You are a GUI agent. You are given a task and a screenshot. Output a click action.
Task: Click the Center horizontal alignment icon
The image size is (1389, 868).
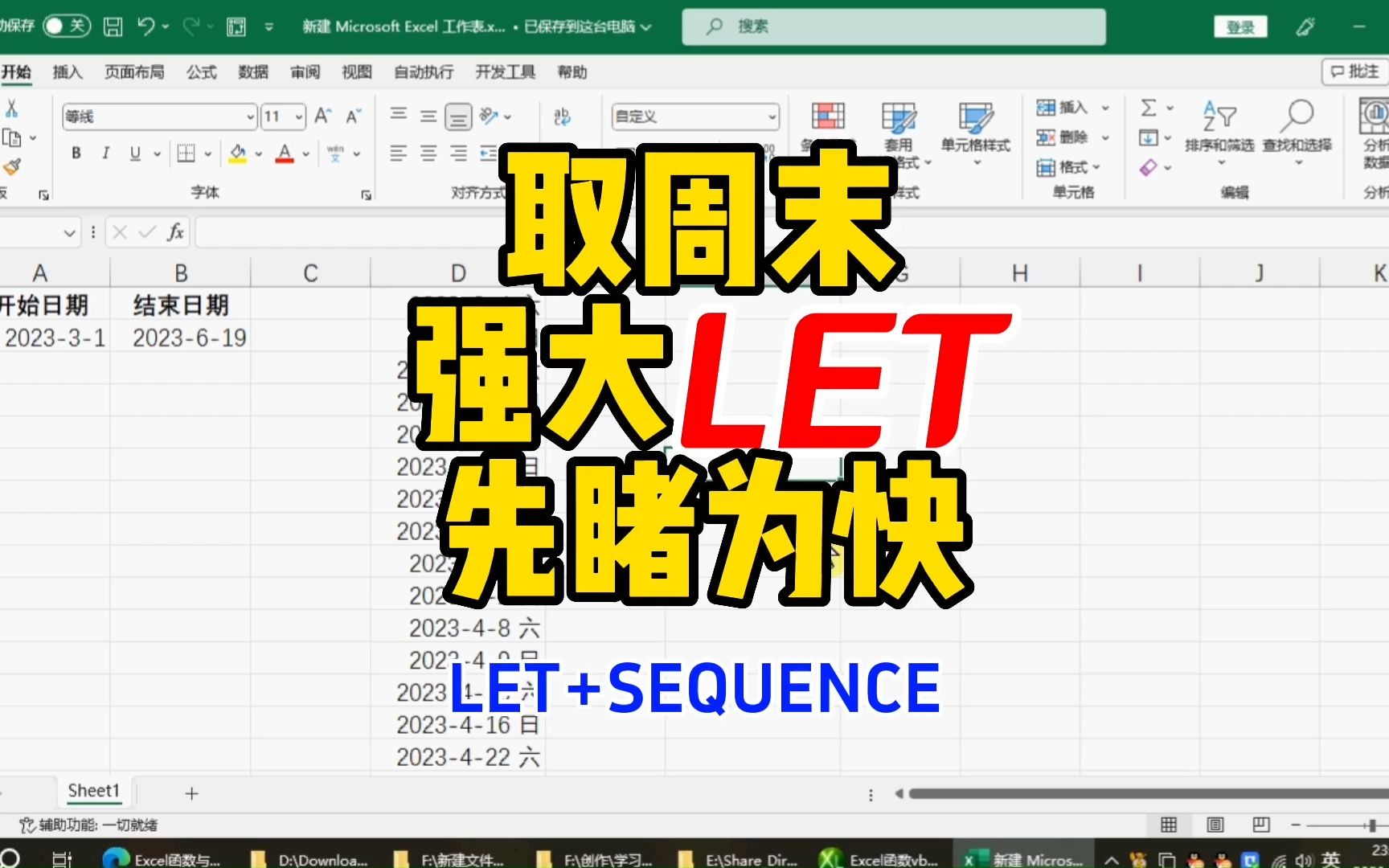point(428,153)
